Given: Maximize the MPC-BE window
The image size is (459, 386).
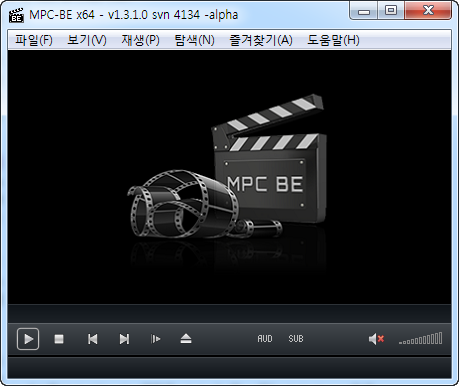Looking at the screenshot, I should pyautogui.click(x=391, y=11).
